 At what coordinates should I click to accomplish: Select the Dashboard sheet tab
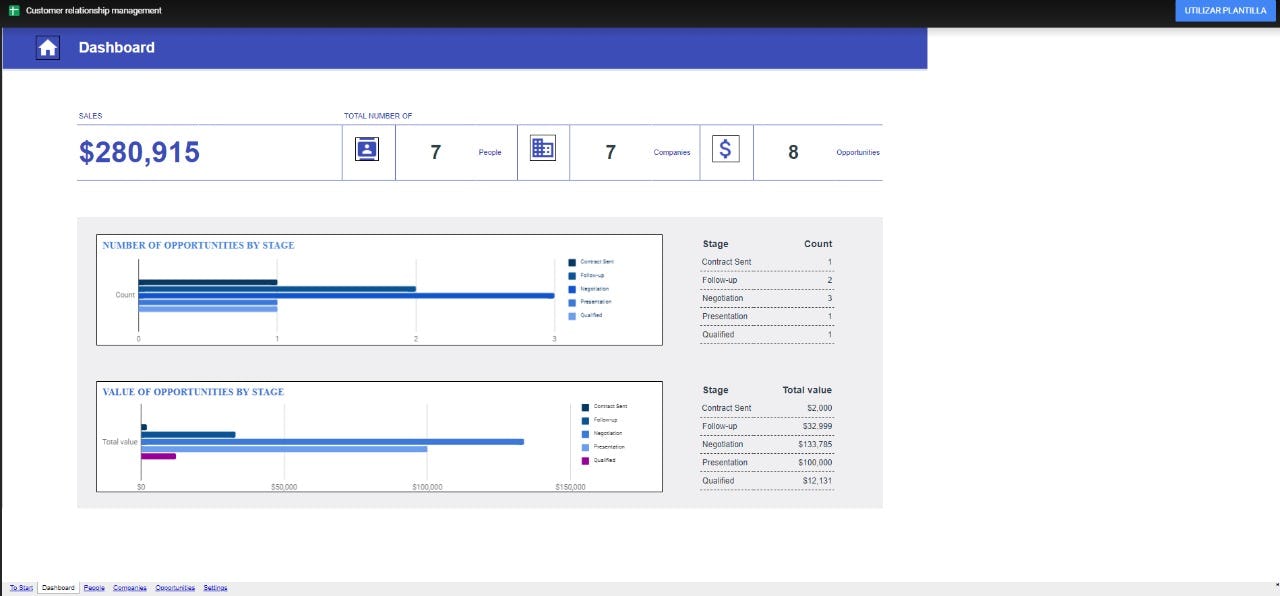pyautogui.click(x=58, y=588)
